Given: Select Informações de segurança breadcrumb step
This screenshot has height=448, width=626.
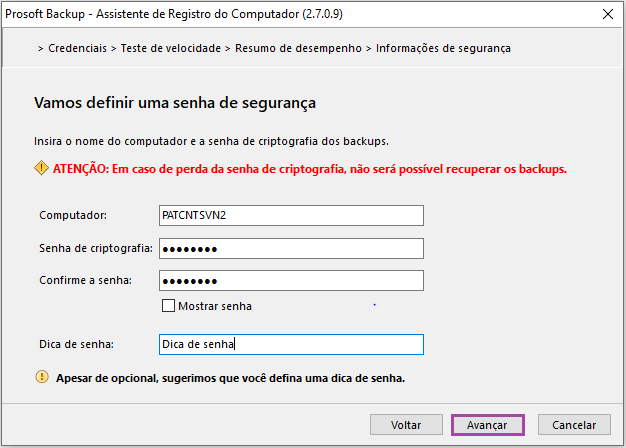Looking at the screenshot, I should coord(443,48).
